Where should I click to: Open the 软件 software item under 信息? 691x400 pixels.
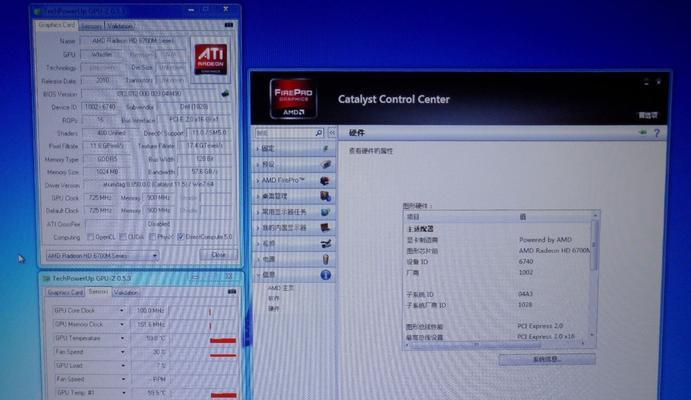pos(274,299)
